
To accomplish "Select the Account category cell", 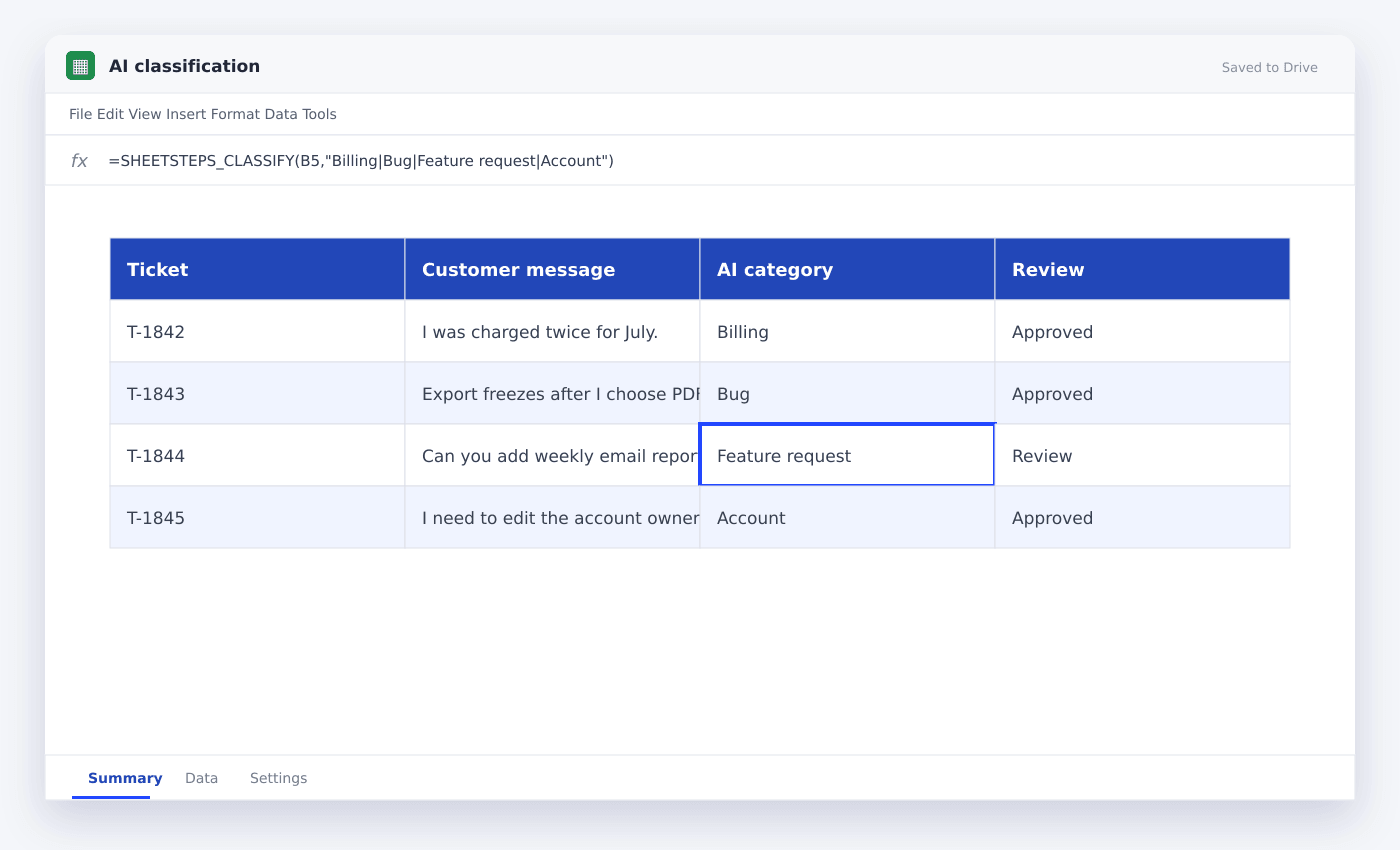I will tap(847, 517).
